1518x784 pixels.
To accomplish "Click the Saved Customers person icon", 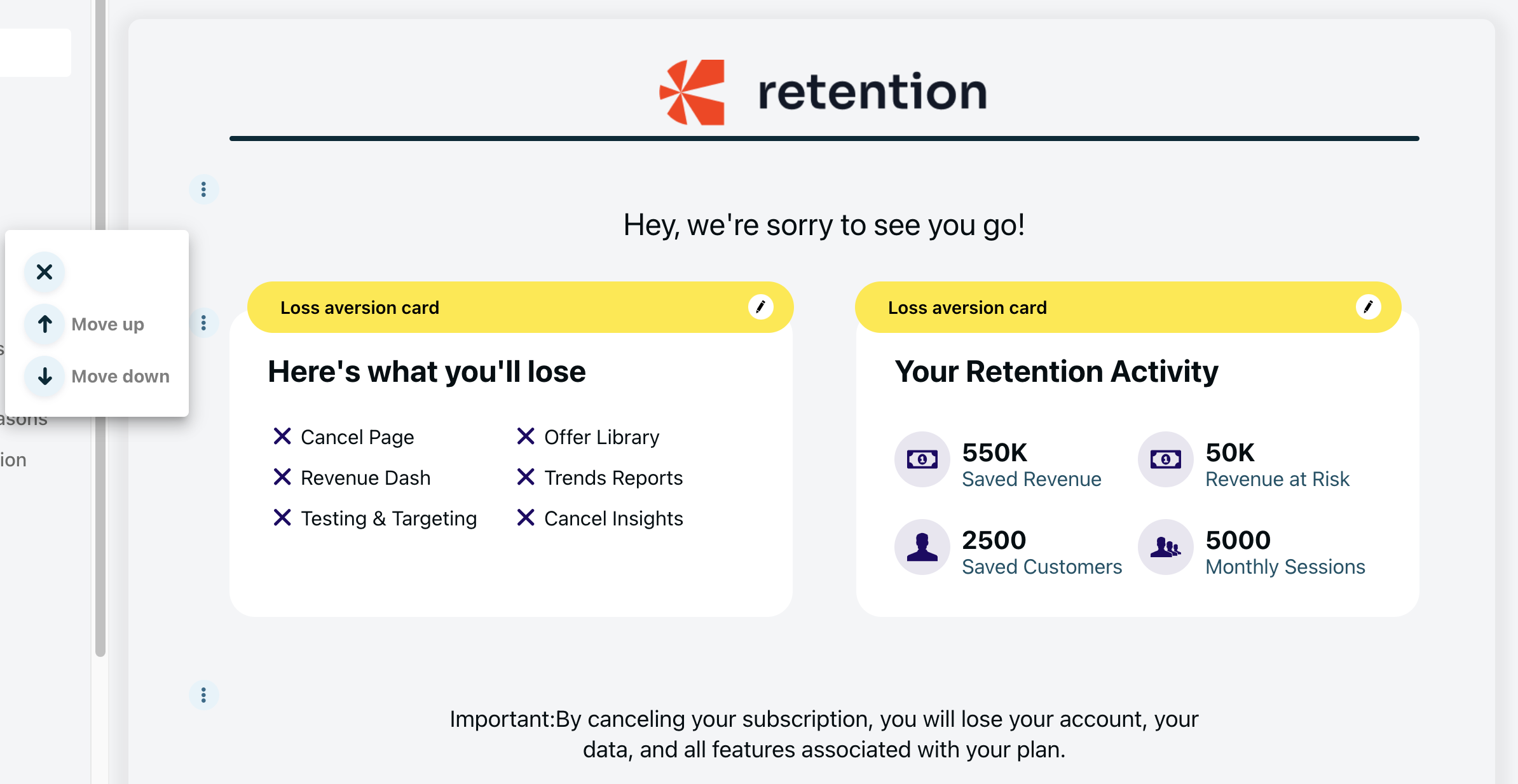I will pos(922,546).
